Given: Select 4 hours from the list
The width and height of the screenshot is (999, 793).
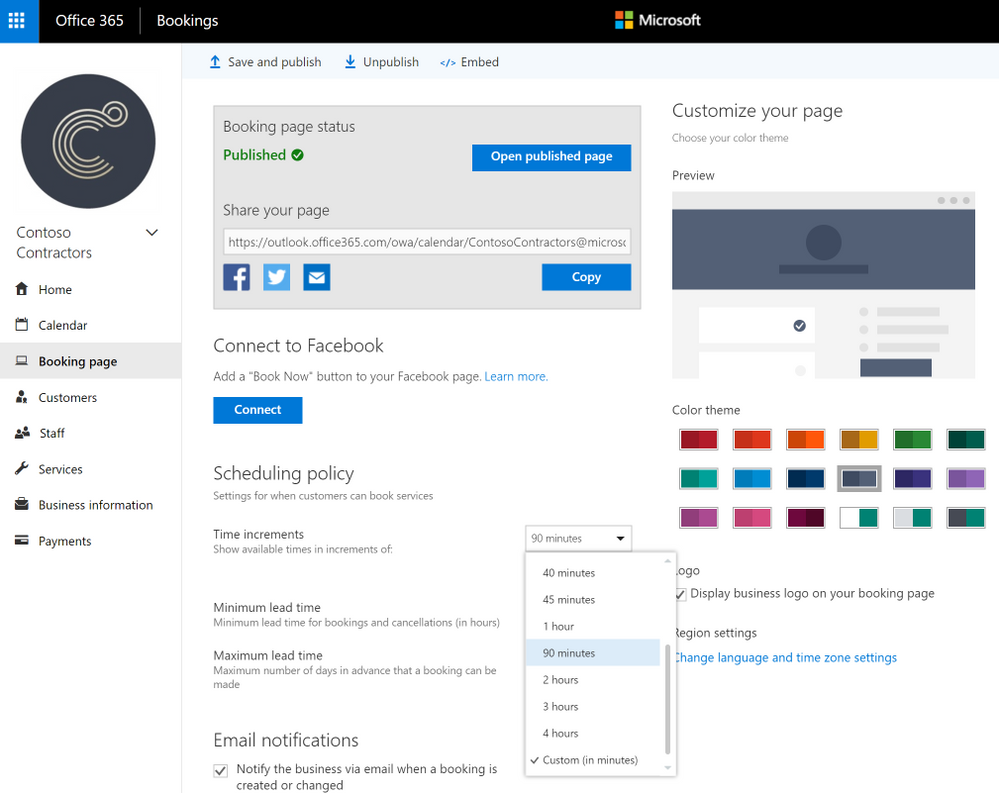Looking at the screenshot, I should [593, 733].
